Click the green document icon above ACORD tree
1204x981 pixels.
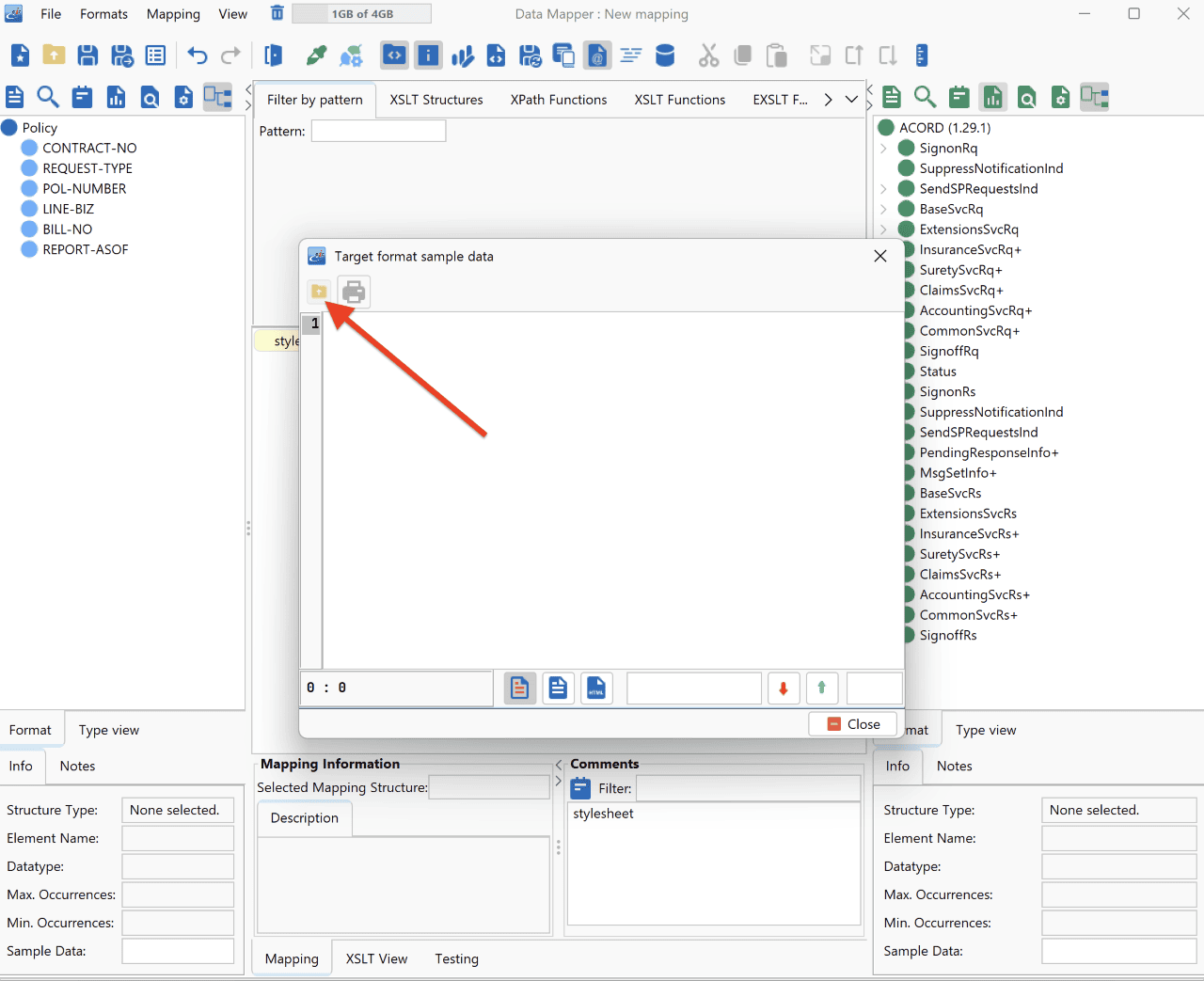click(892, 97)
